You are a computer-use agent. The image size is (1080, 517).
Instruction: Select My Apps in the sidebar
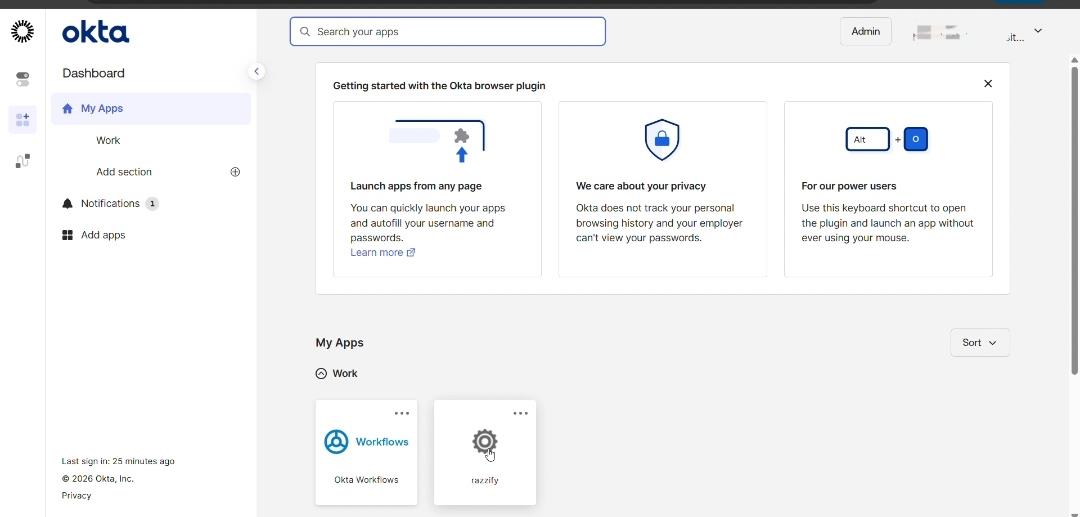tap(151, 108)
